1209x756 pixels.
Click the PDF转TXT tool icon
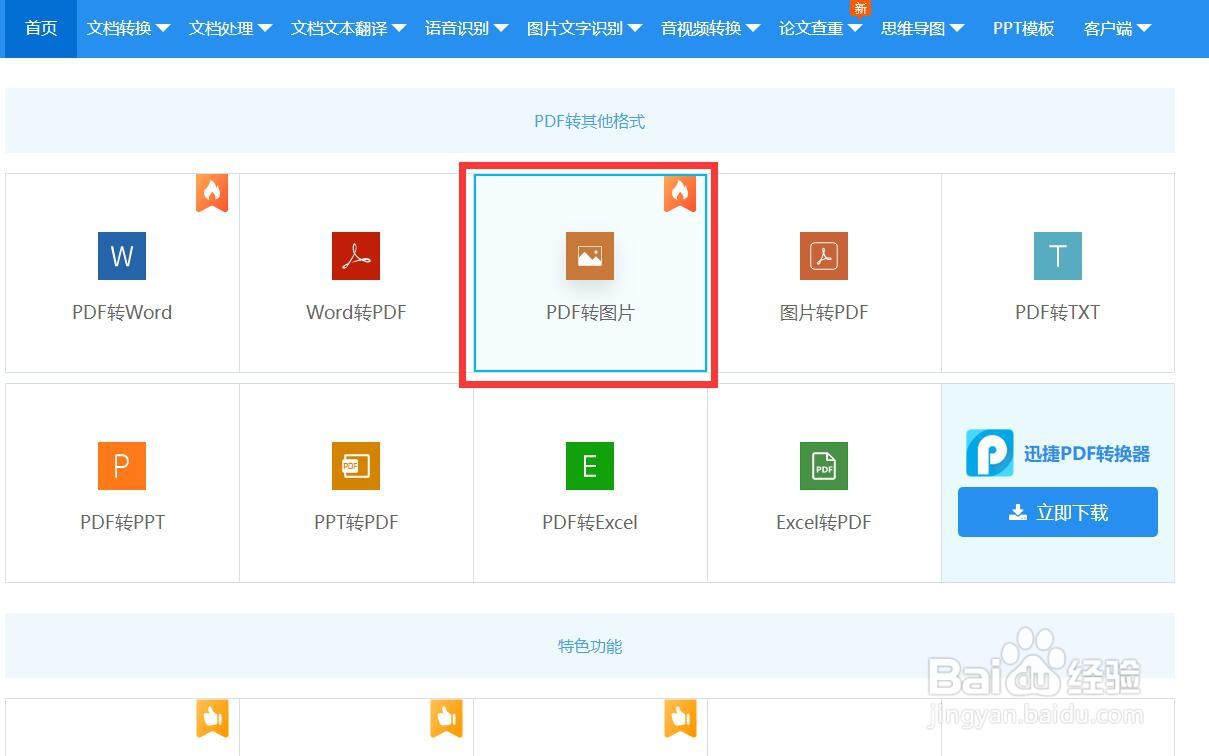coord(1057,256)
